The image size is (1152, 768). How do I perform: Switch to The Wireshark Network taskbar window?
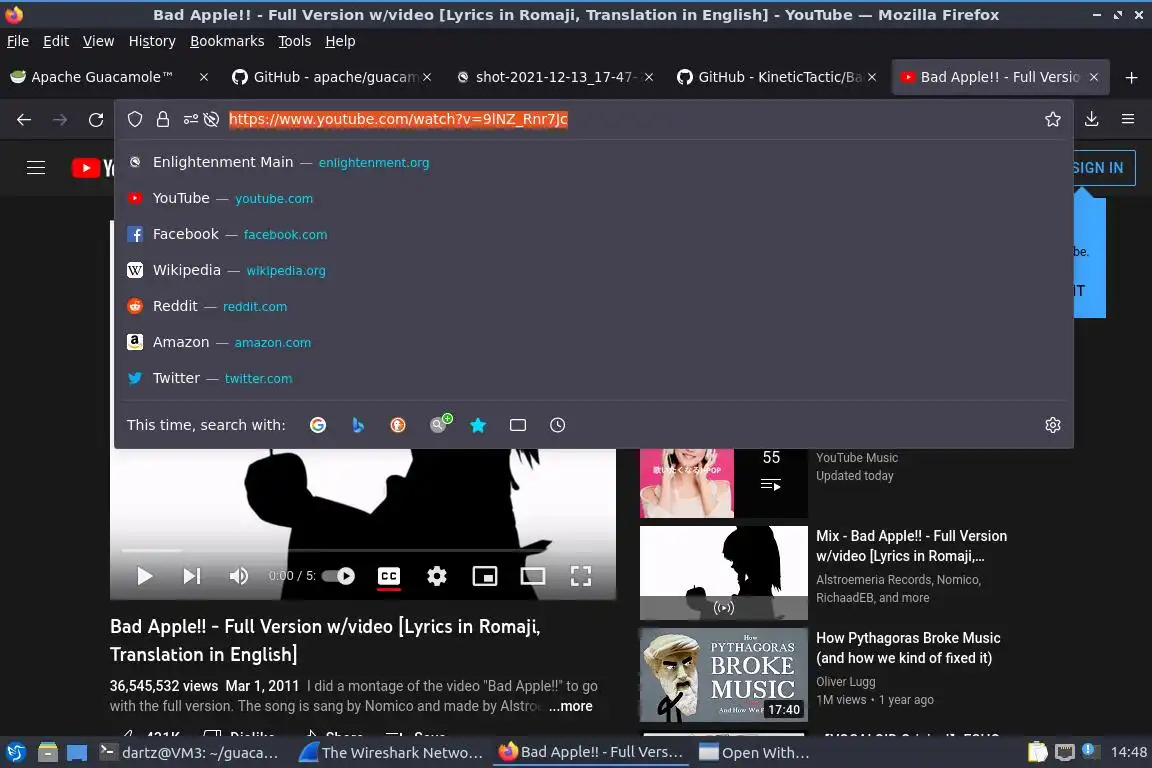click(392, 753)
